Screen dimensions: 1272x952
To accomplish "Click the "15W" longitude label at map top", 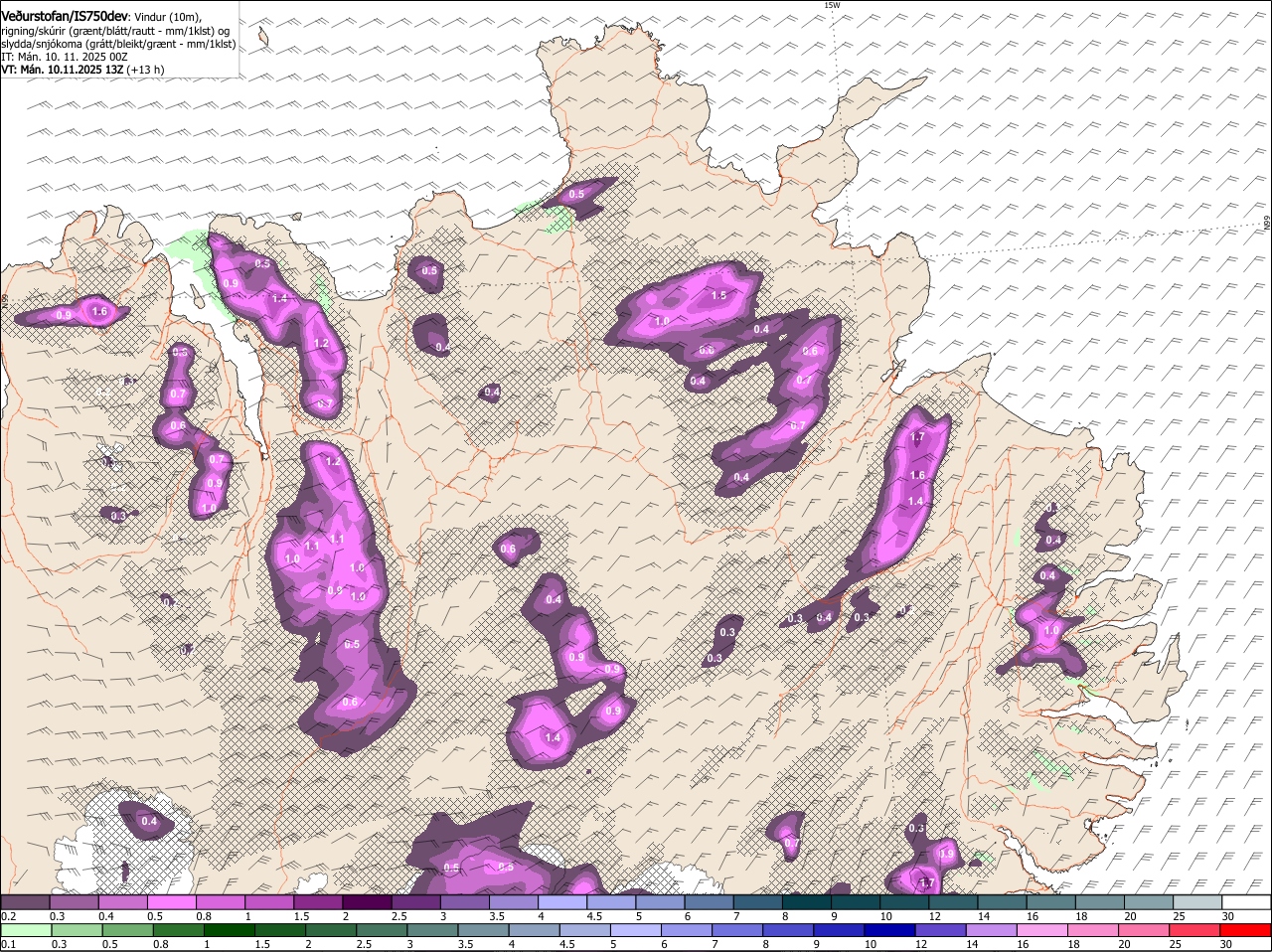I will pos(833,6).
